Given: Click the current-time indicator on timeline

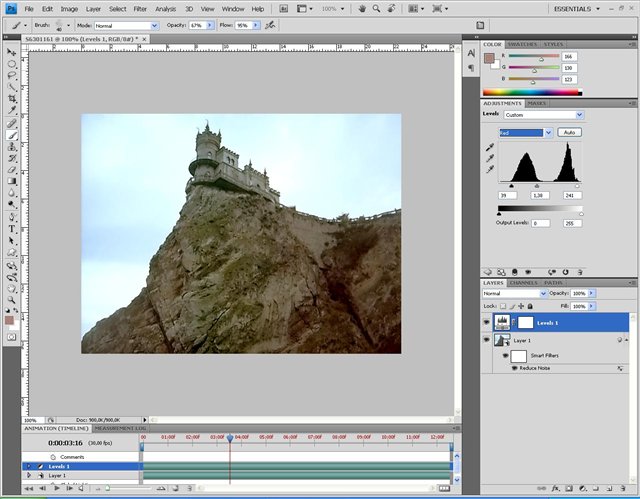Looking at the screenshot, I should click(x=230, y=438).
